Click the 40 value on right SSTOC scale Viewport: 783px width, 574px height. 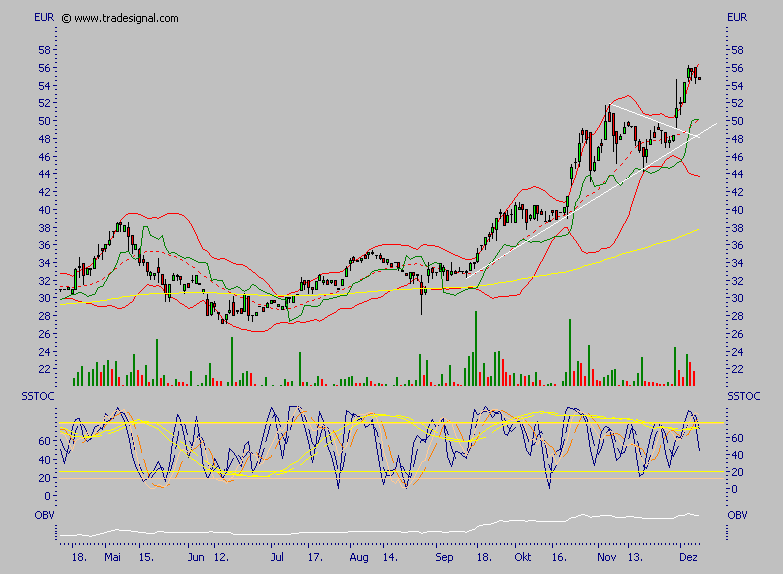(x=737, y=455)
